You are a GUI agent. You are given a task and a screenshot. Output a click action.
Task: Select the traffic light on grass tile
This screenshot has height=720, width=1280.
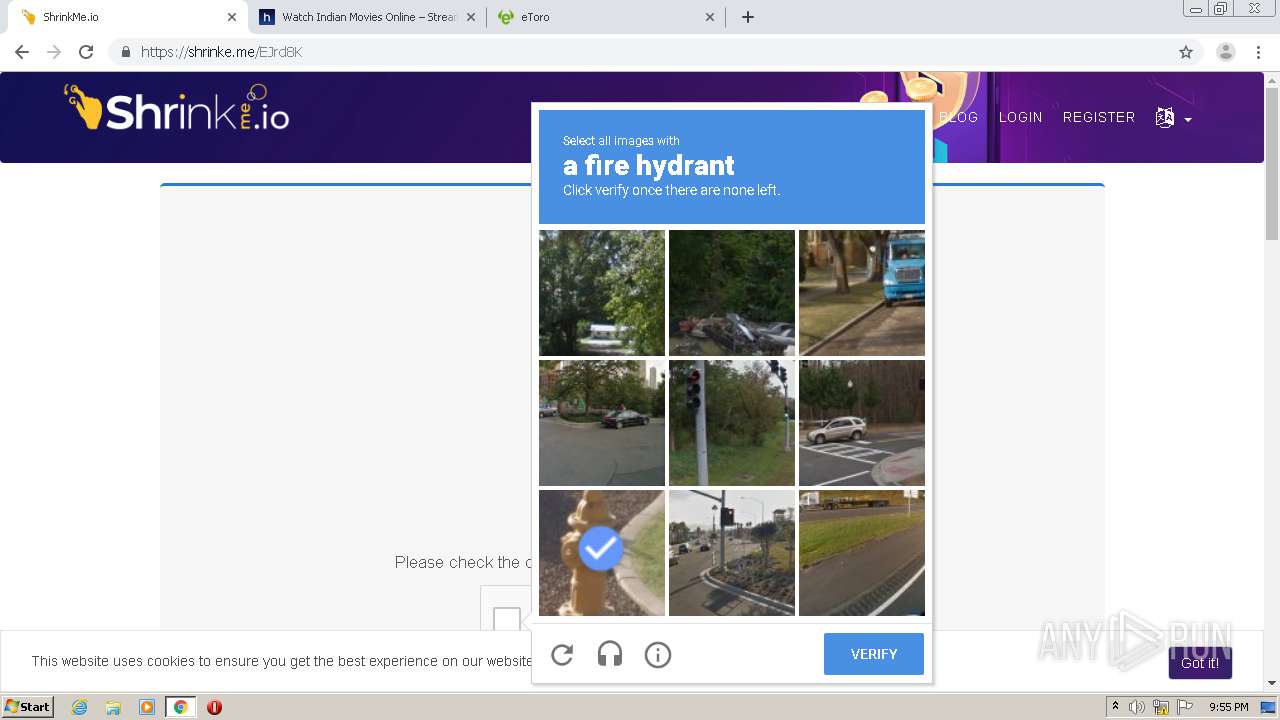click(x=732, y=423)
